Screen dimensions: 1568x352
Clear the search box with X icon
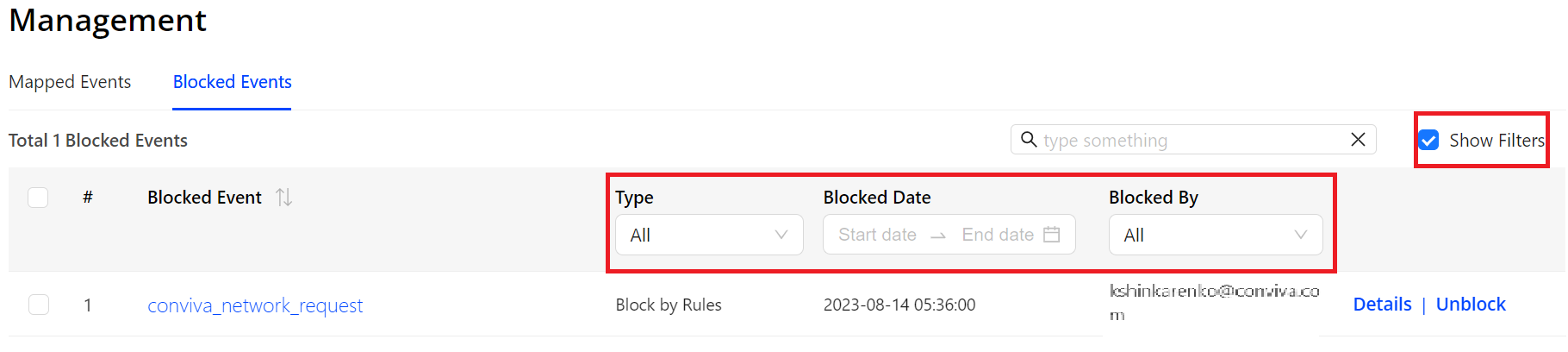pos(1358,139)
